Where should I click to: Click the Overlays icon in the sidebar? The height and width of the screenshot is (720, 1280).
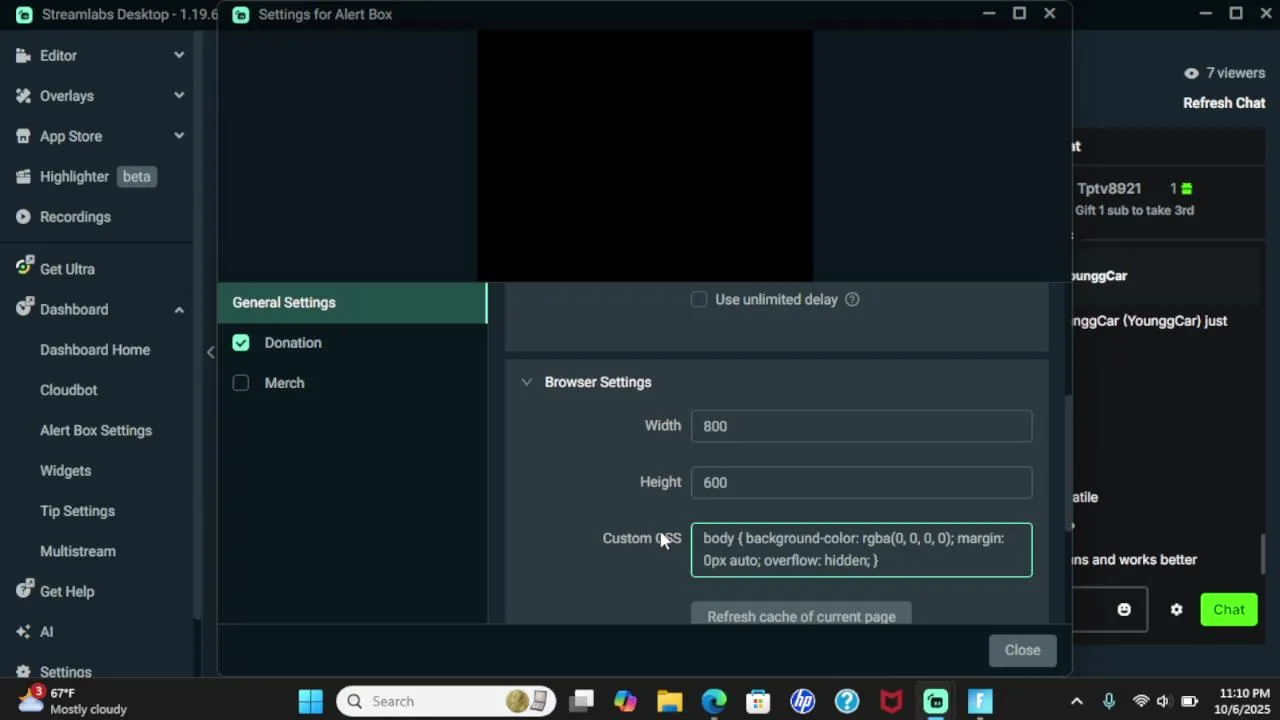pyautogui.click(x=24, y=96)
